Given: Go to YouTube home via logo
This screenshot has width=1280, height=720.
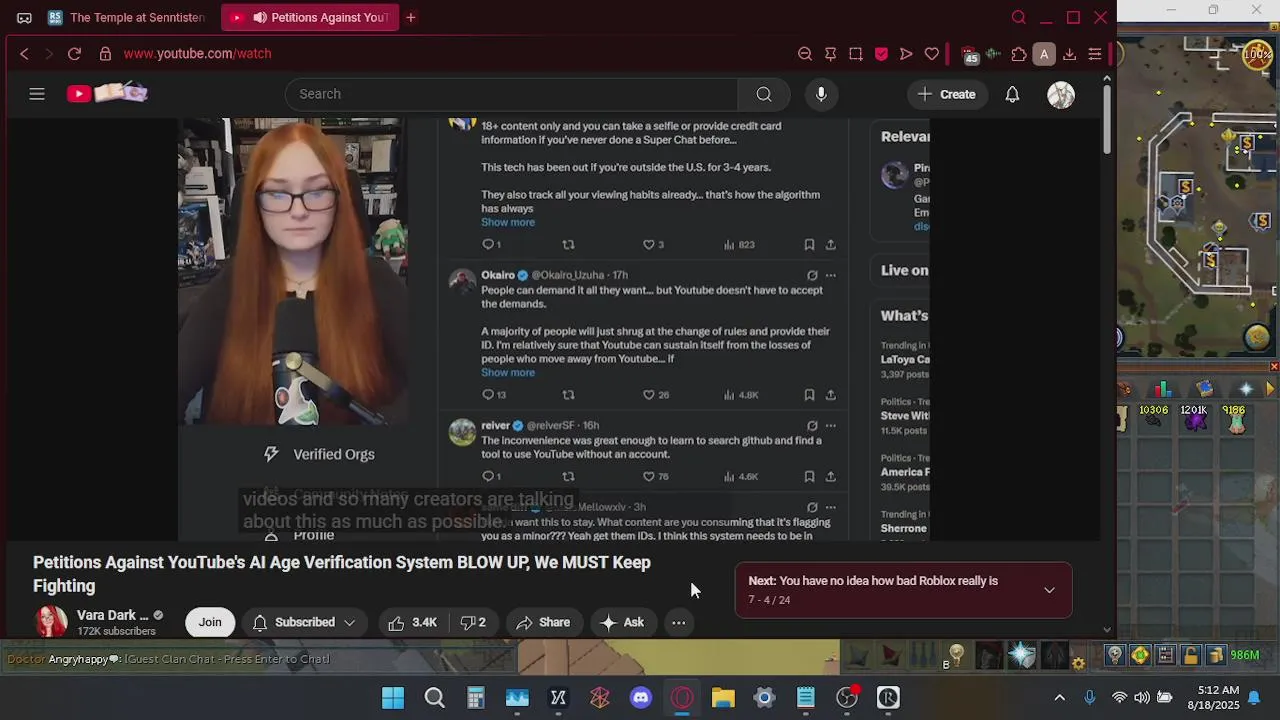Looking at the screenshot, I should click(107, 93).
